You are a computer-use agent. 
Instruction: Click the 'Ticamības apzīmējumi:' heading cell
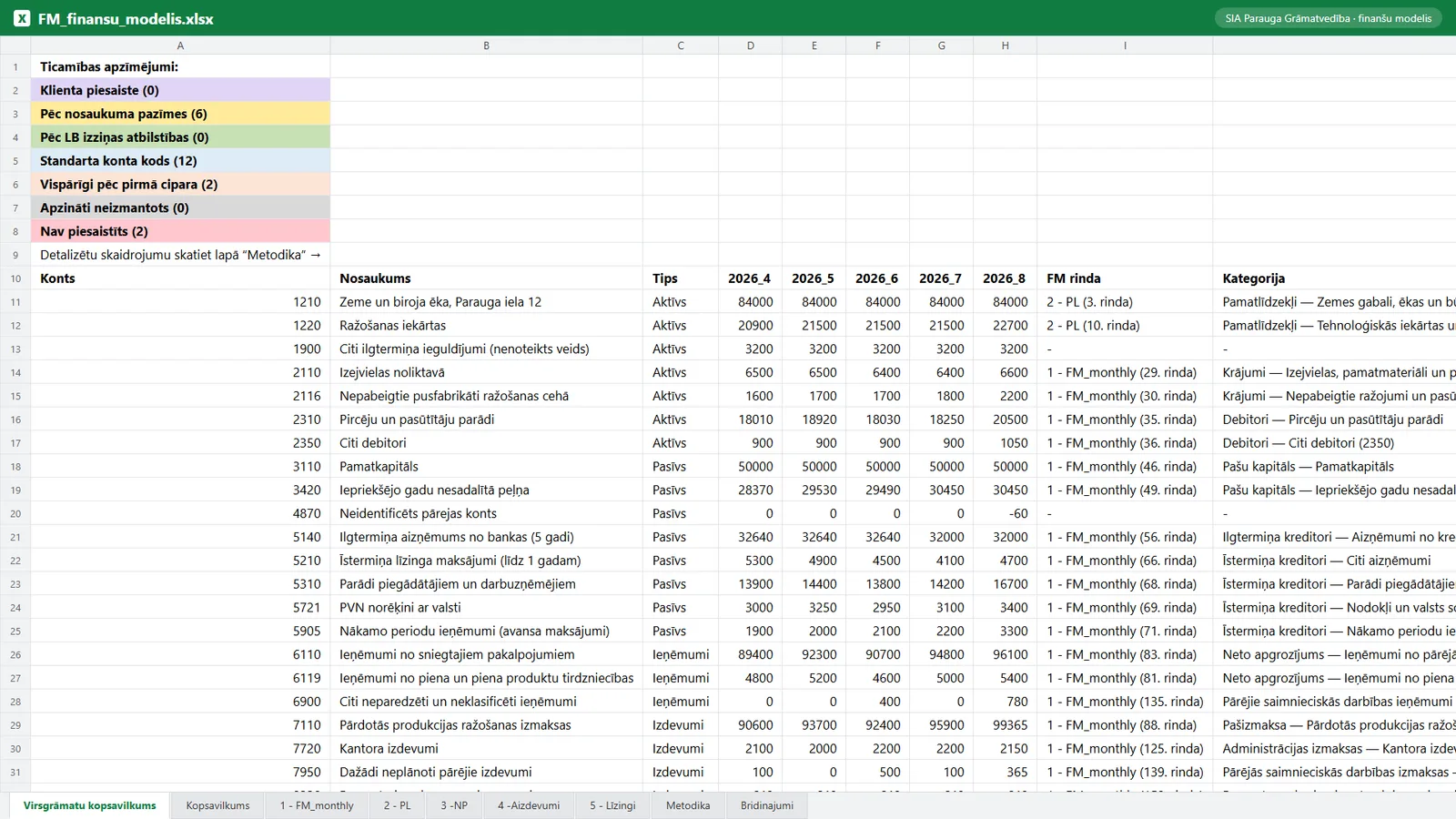coord(180,66)
